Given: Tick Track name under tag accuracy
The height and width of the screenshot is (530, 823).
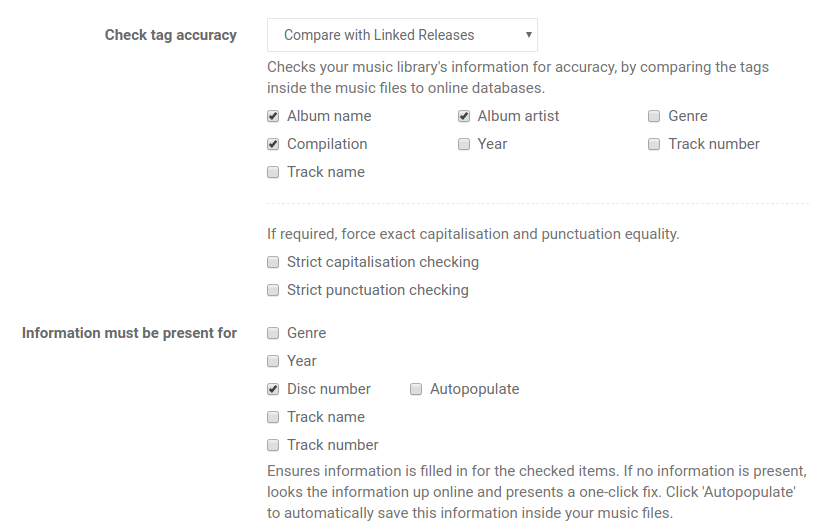Looking at the screenshot, I should [273, 172].
